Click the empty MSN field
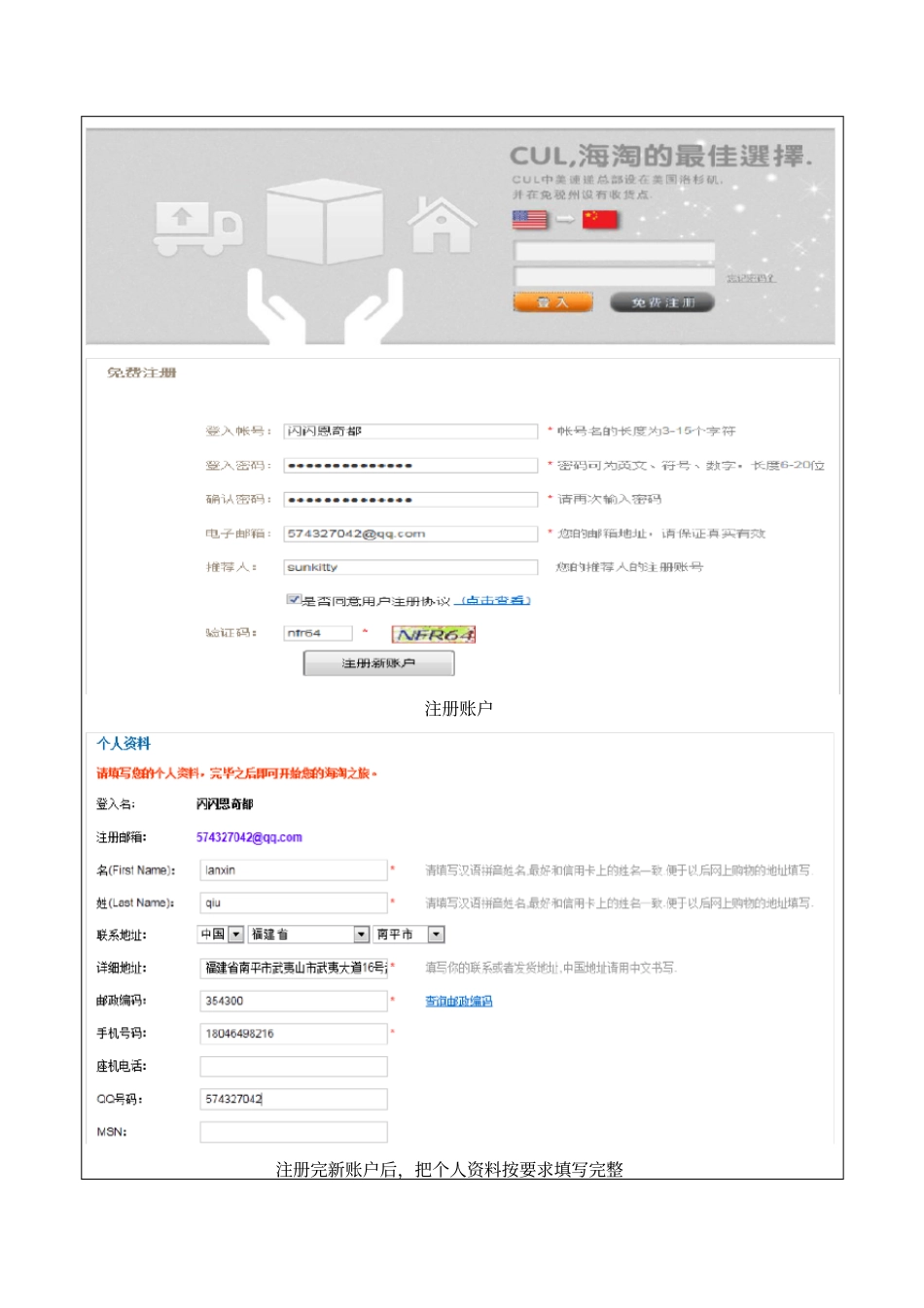Screen dimensions: 924x1308 click(x=294, y=1132)
